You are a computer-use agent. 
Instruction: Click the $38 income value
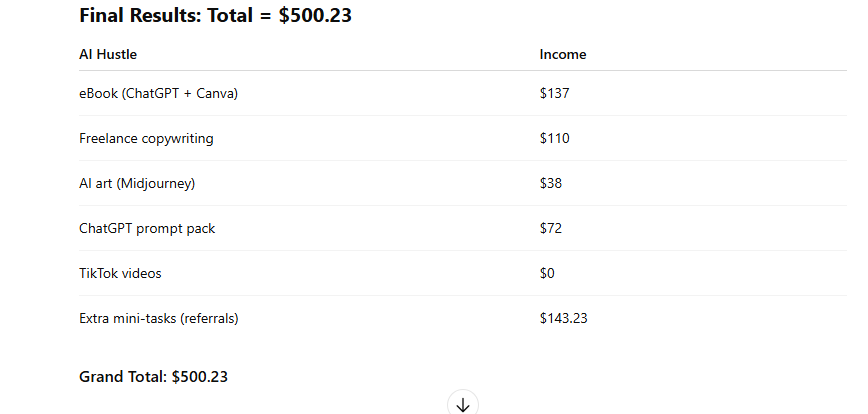pos(551,183)
